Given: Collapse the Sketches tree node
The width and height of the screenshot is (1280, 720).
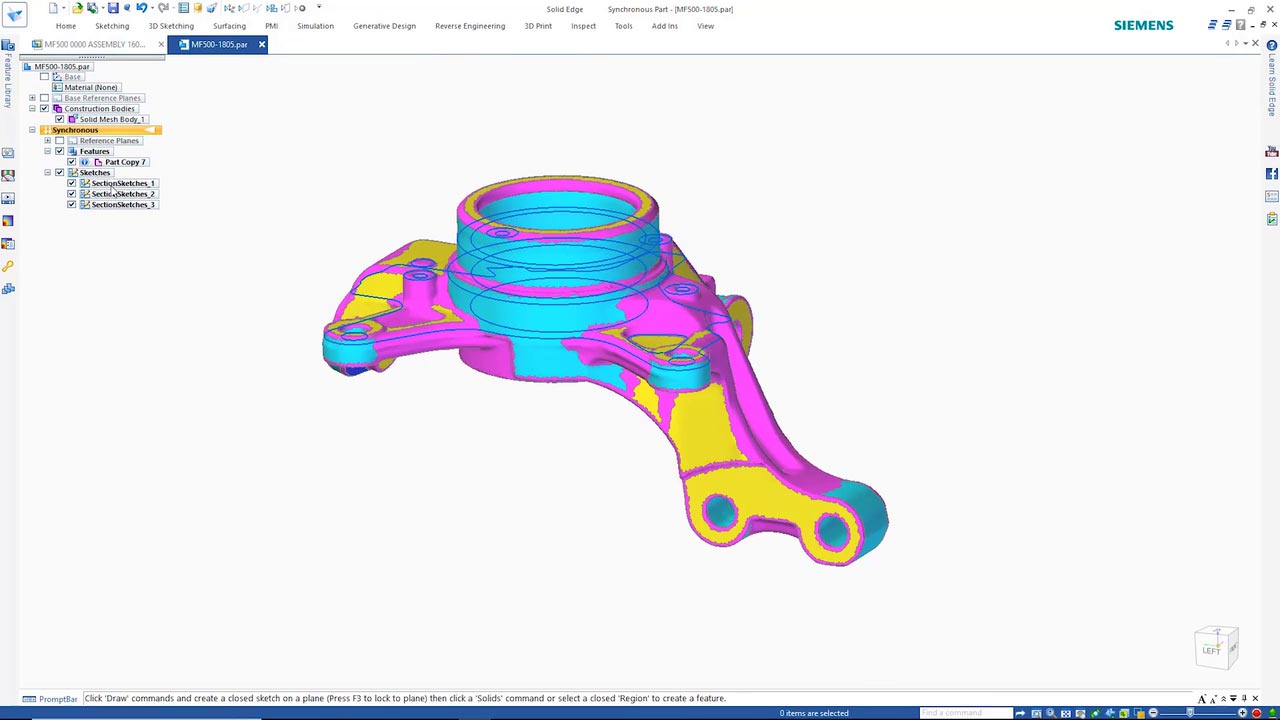Looking at the screenshot, I should tap(47, 172).
